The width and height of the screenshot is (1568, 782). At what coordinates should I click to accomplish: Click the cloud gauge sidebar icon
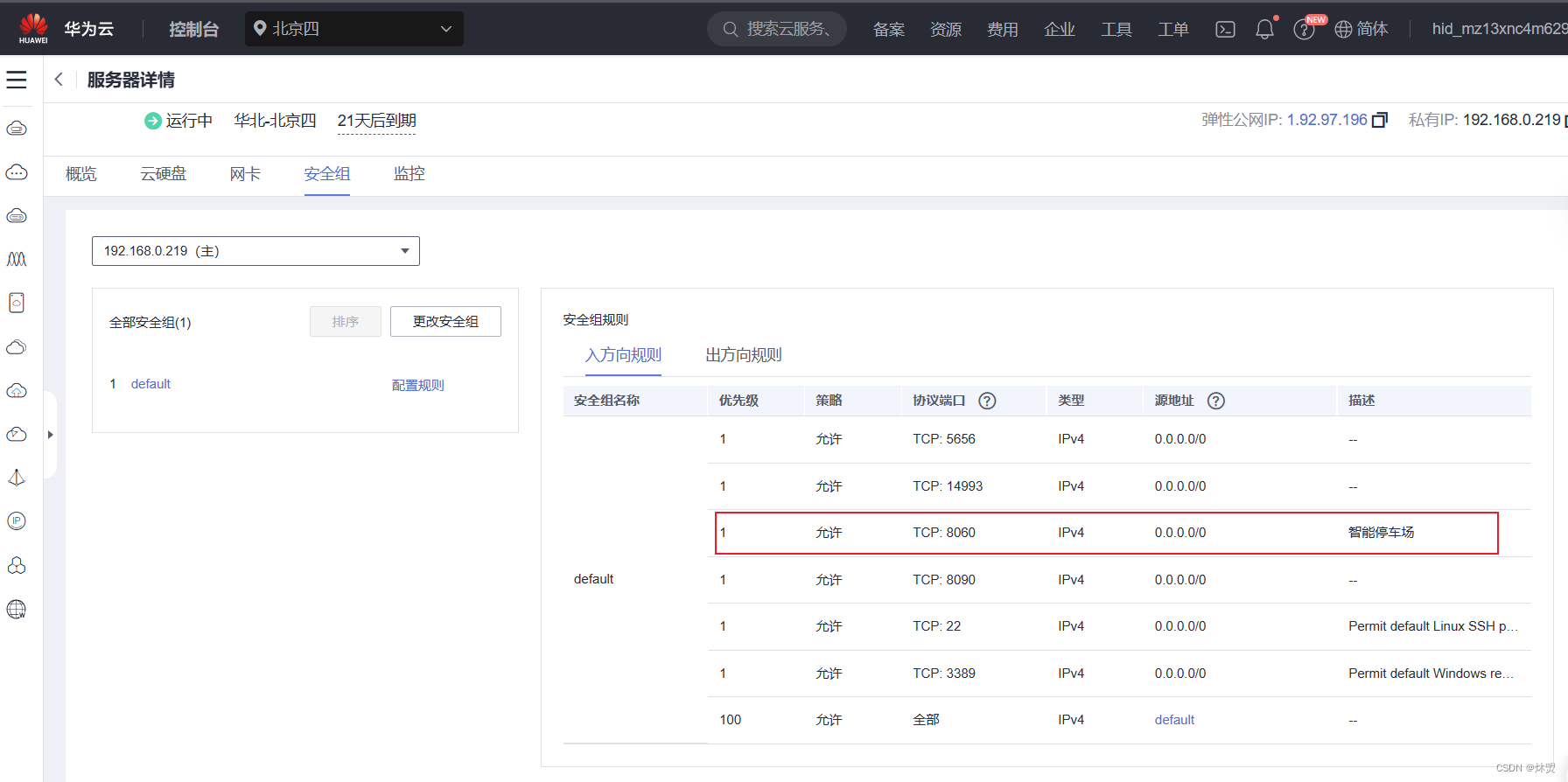pyautogui.click(x=17, y=435)
